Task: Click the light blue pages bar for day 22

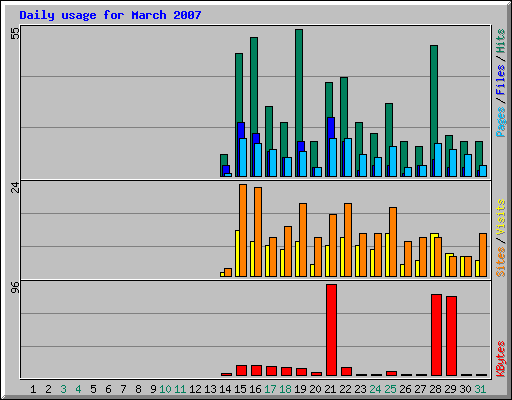Action: [x=348, y=157]
